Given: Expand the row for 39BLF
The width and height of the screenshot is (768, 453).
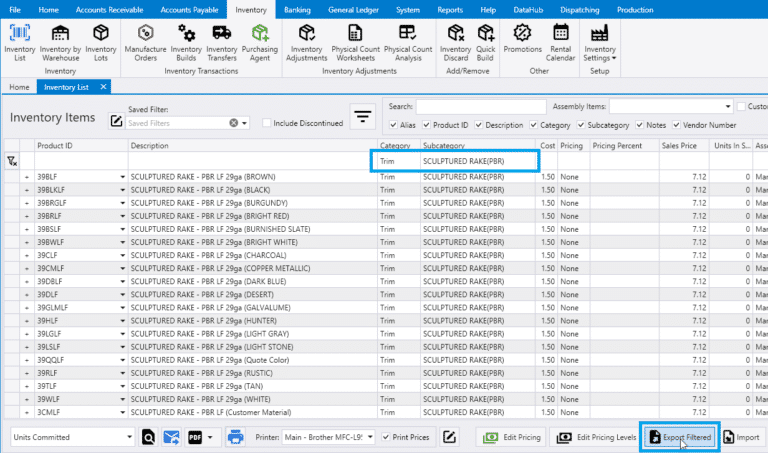Looking at the screenshot, I should pyautogui.click(x=26, y=177).
